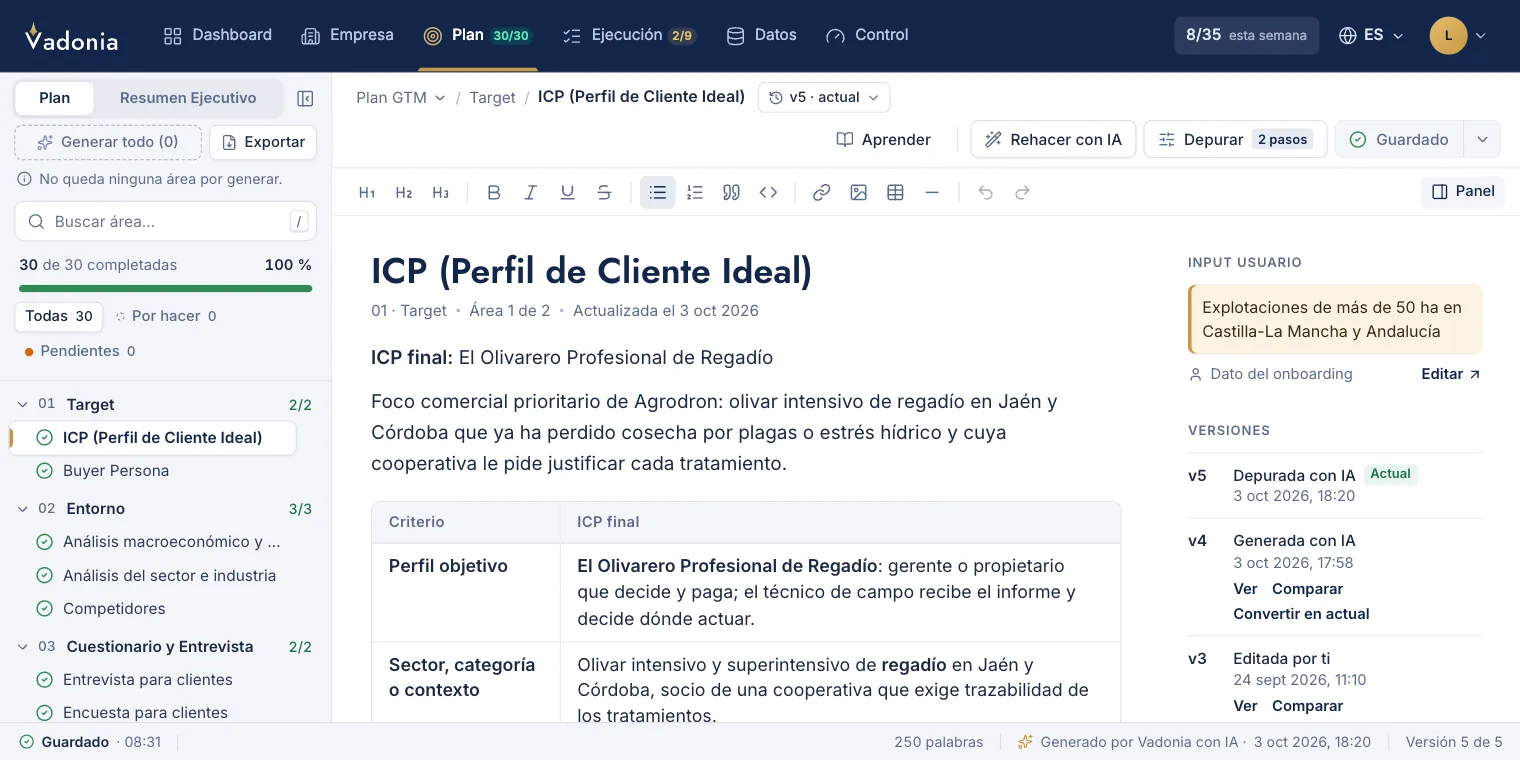The width and height of the screenshot is (1520, 760).
Task: Collapse the 02 Entorno section
Action: click(23, 508)
